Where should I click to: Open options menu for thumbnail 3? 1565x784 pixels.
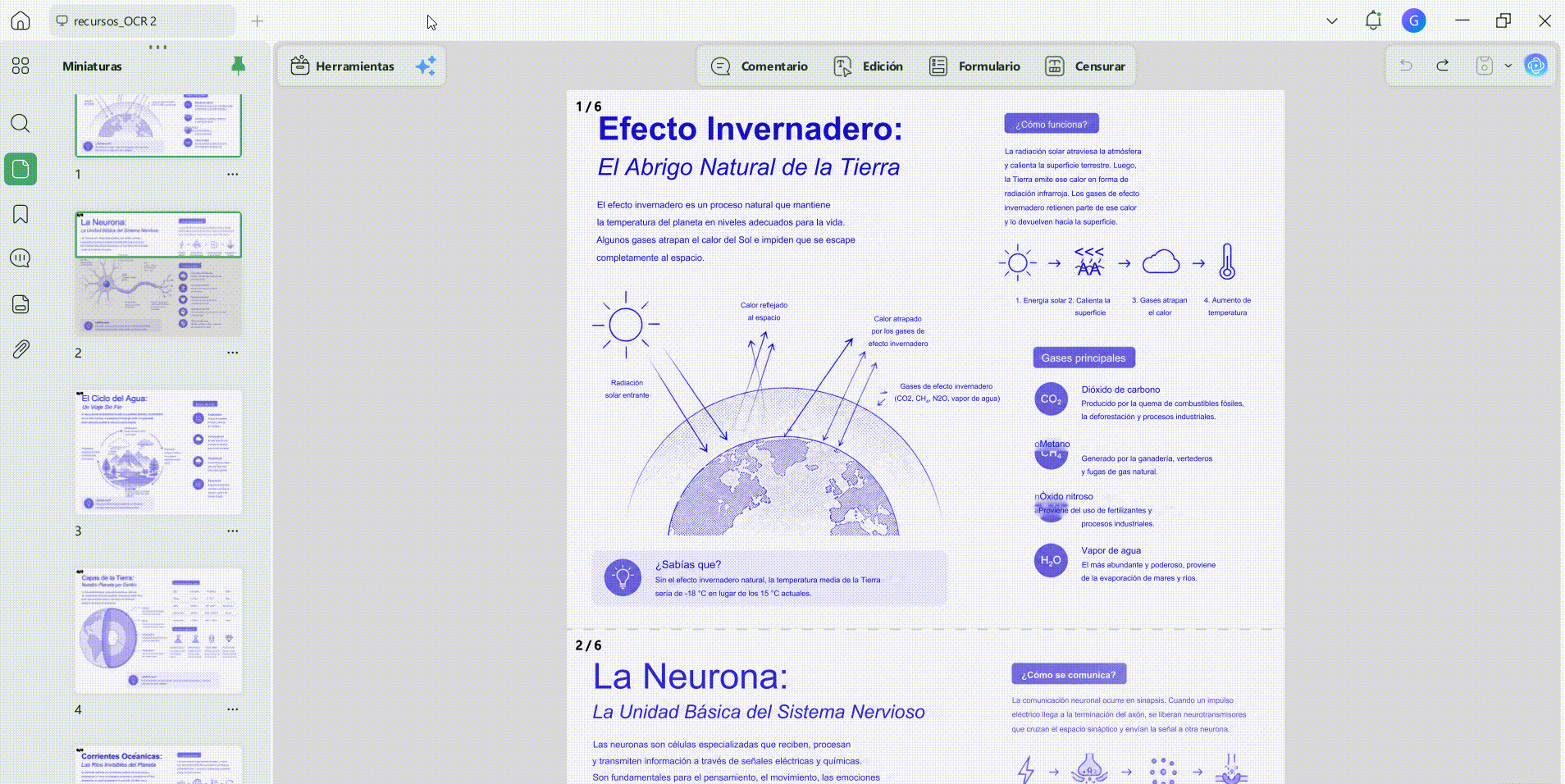pyautogui.click(x=233, y=531)
